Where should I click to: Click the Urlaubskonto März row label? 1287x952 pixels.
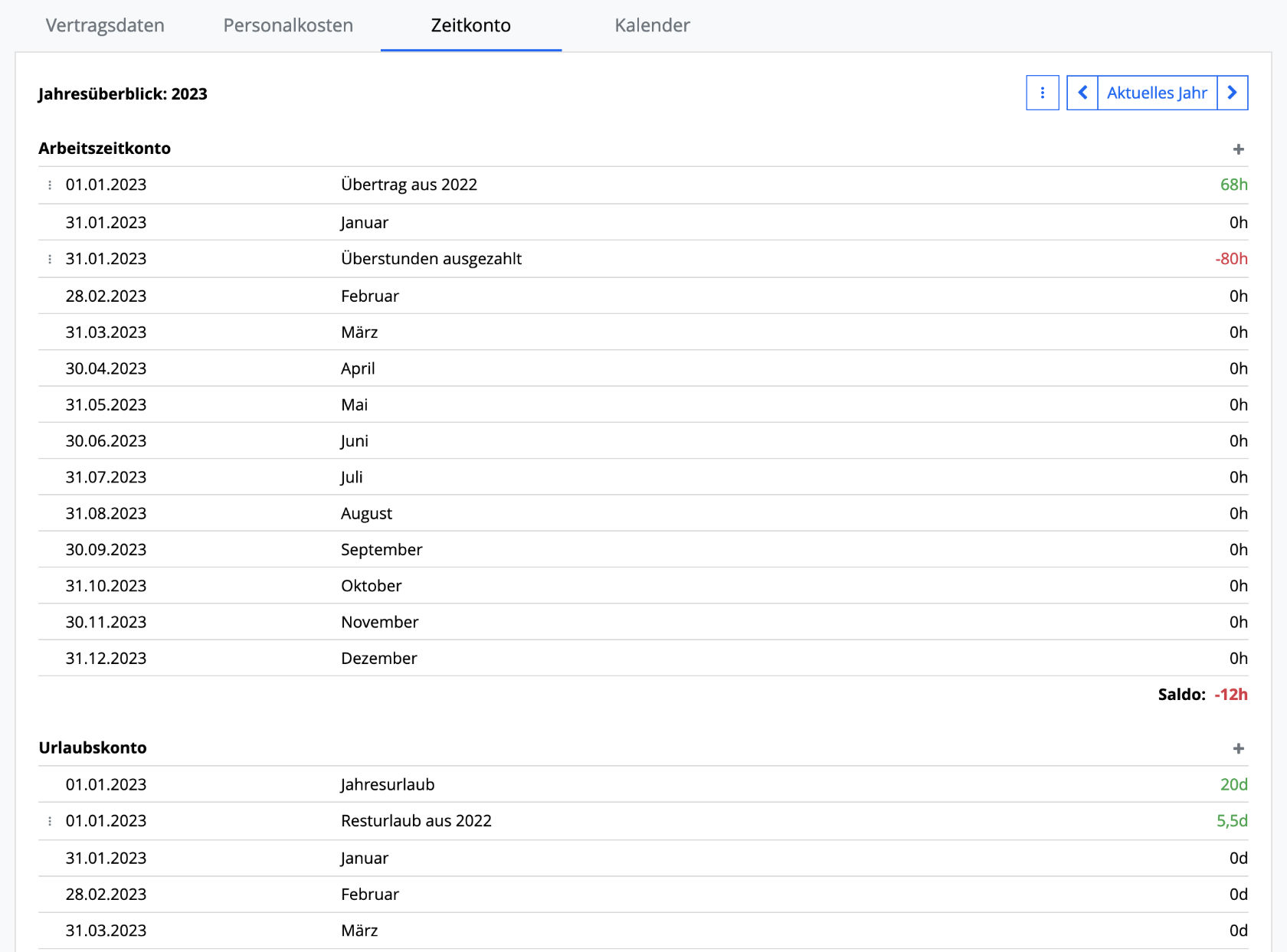359,931
